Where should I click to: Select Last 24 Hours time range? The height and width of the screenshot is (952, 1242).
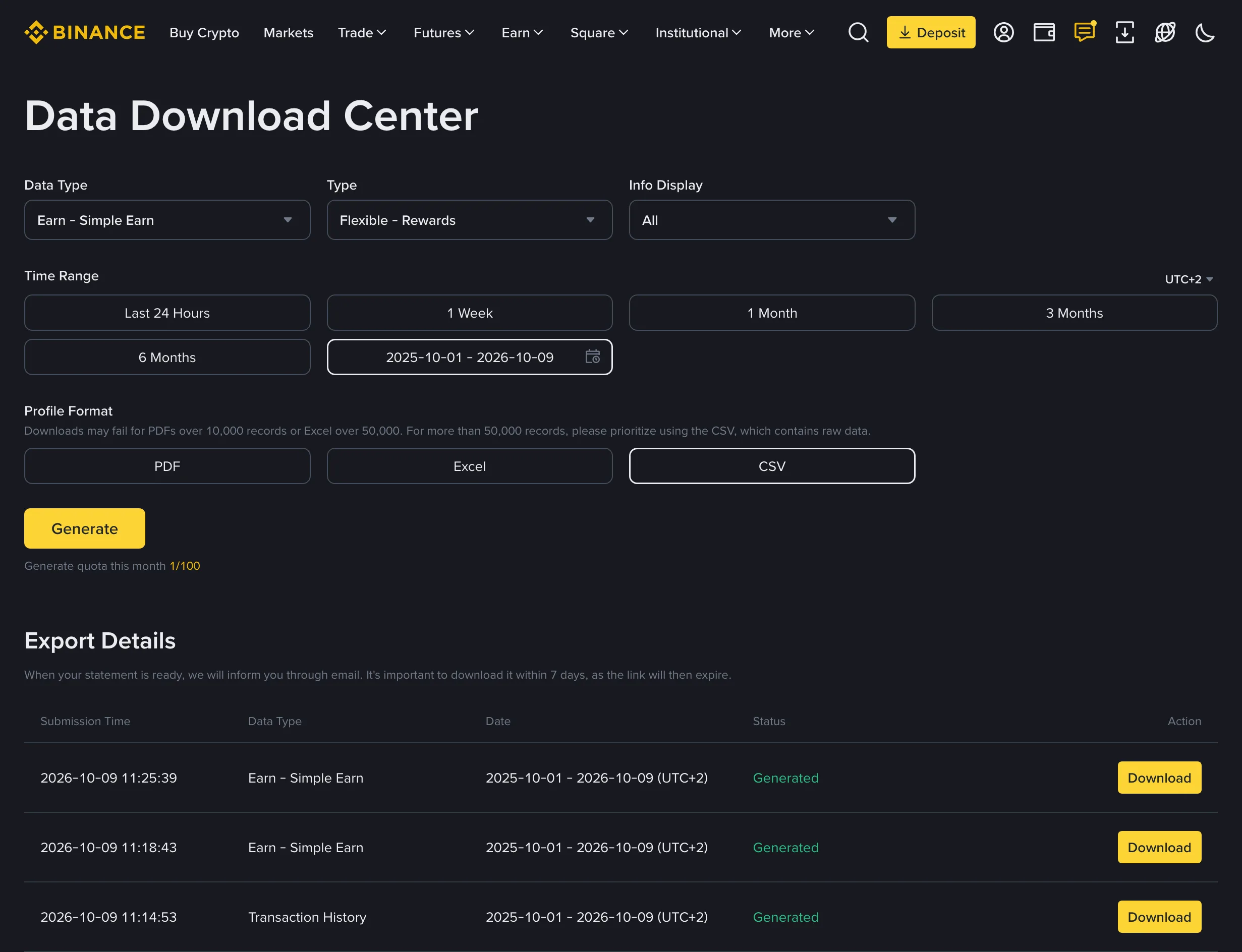pyautogui.click(x=167, y=313)
